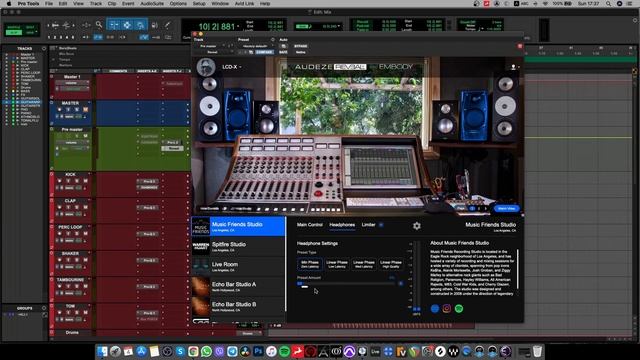Toggle plugin Bypass button
The width and height of the screenshot is (640, 360).
(x=301, y=46)
